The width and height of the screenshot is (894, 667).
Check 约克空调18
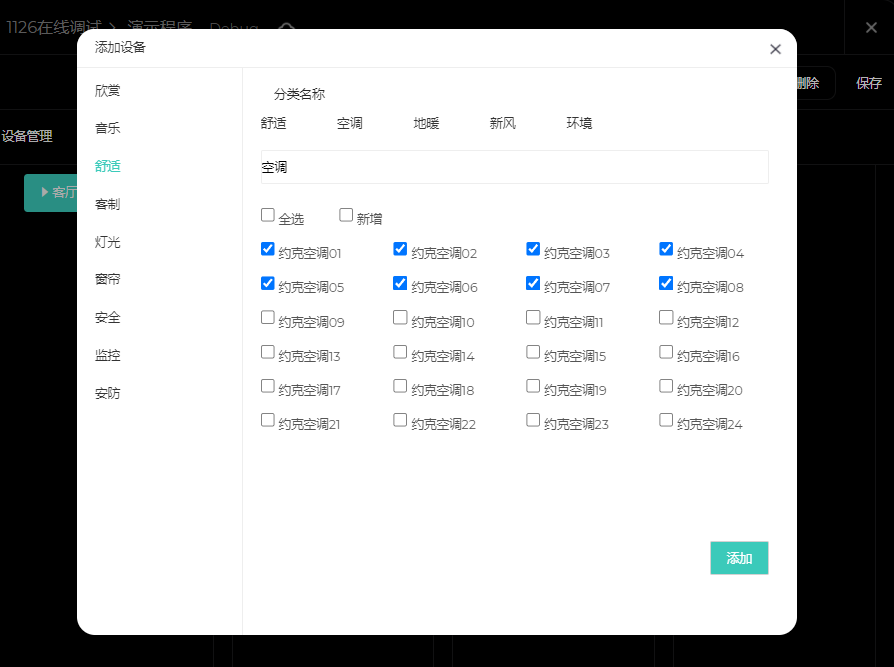pos(400,387)
